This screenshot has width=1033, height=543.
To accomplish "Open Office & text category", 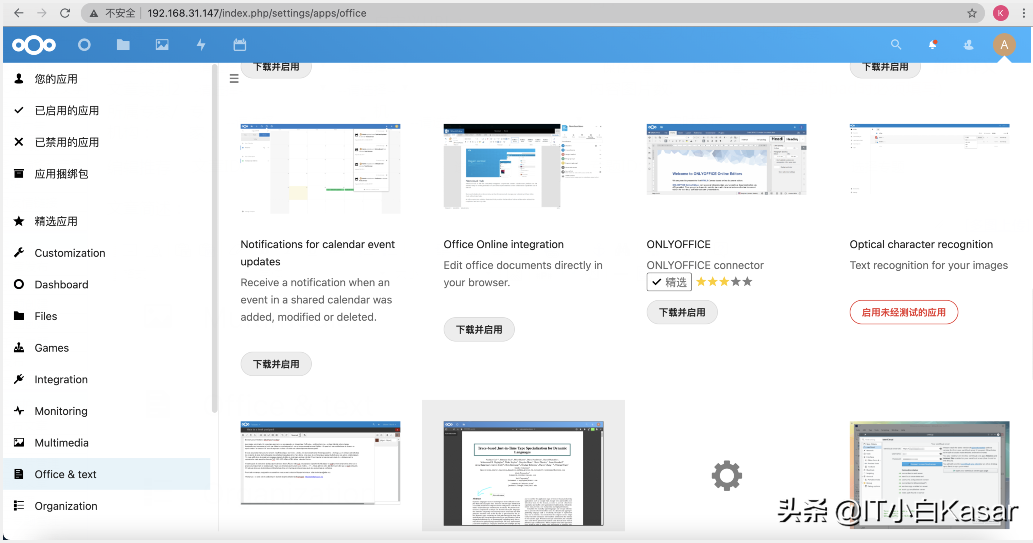I will tap(107, 474).
